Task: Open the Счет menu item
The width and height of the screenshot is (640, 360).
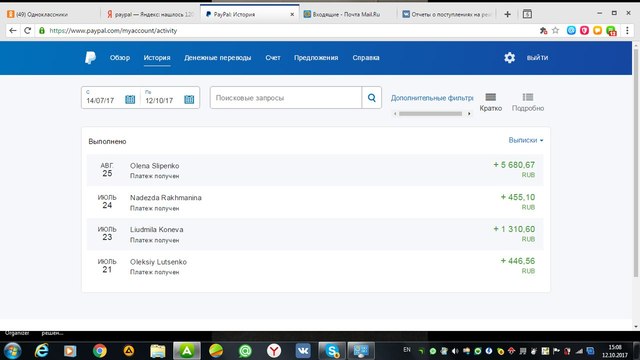Action: [x=273, y=58]
